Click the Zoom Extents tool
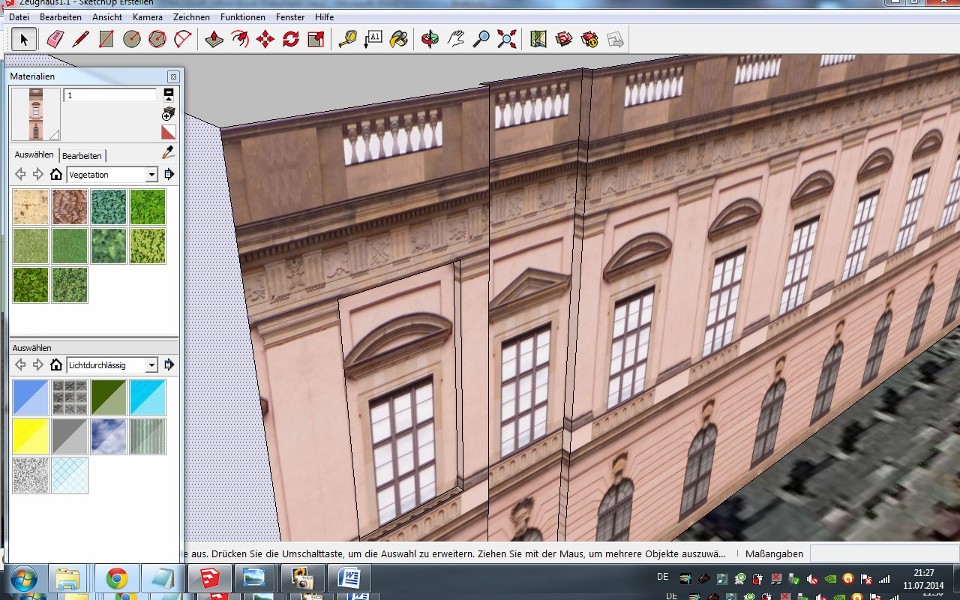Screen dimensions: 960x600 click(x=507, y=39)
